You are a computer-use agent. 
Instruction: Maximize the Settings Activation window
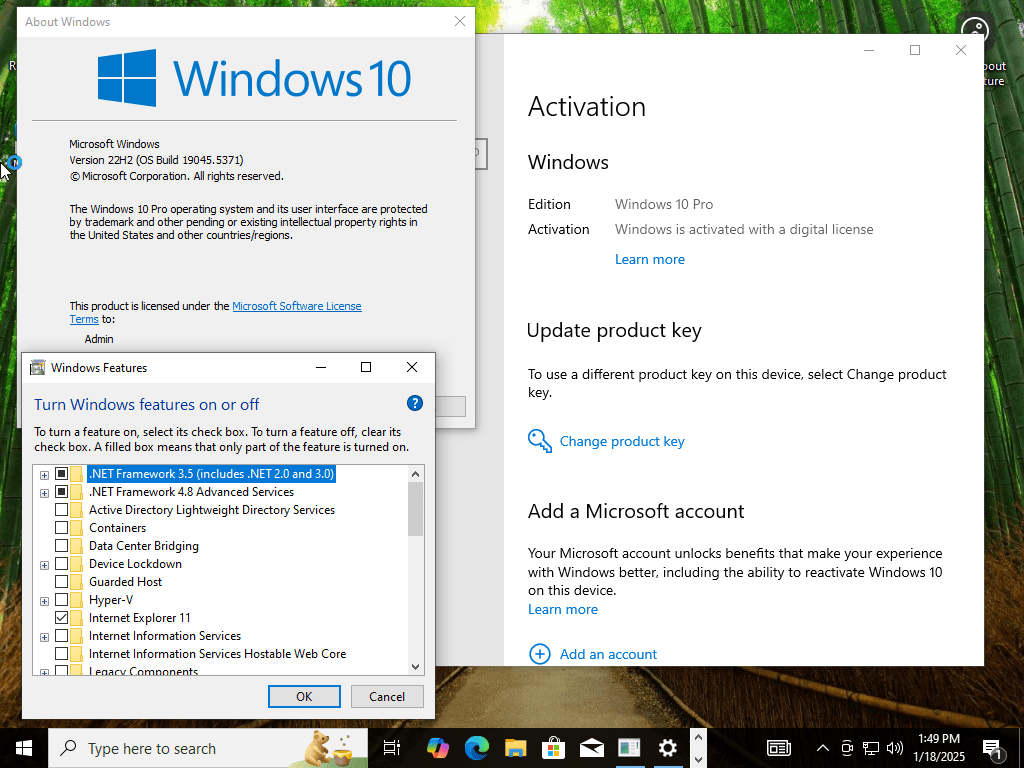pos(915,50)
